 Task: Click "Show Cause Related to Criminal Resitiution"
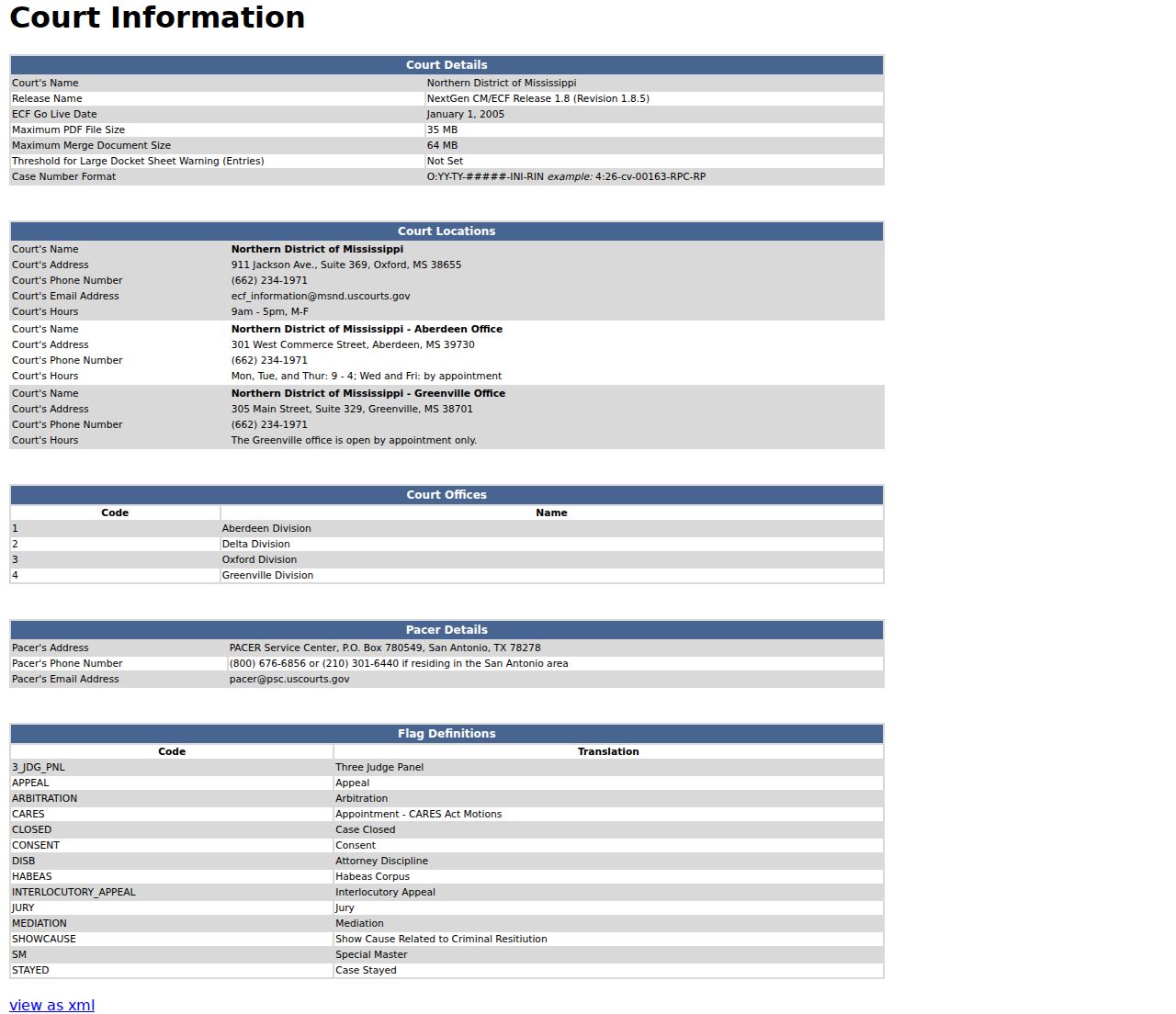[x=441, y=939]
